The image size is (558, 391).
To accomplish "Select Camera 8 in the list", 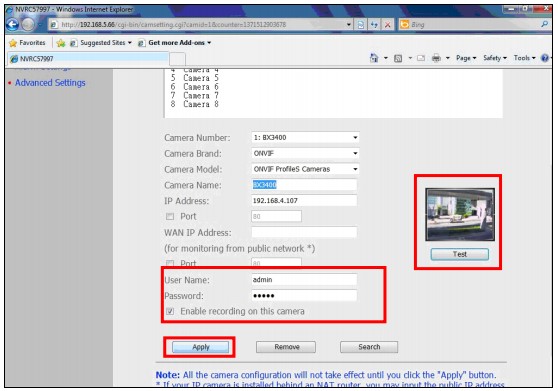I will 194,104.
